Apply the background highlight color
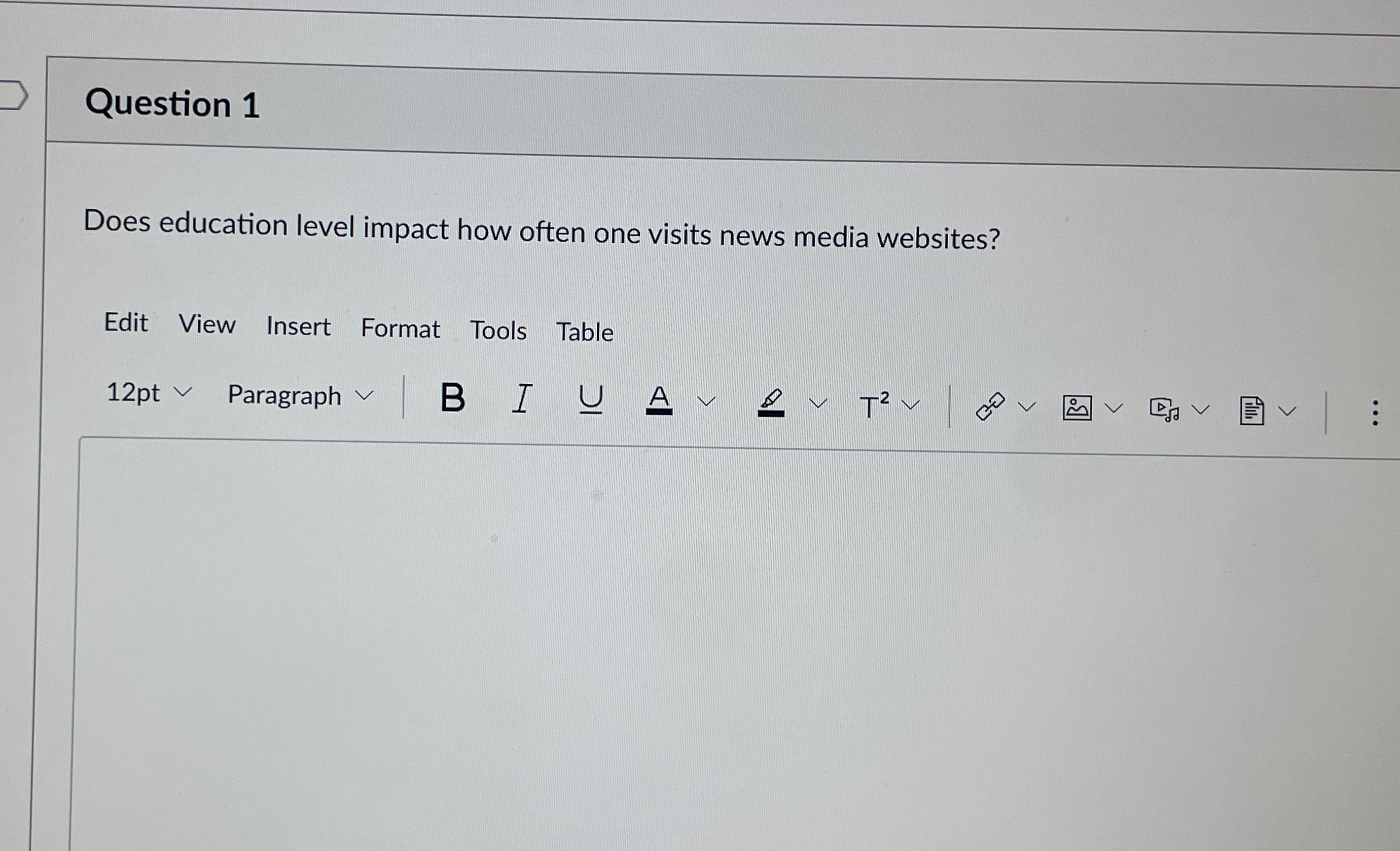 click(x=771, y=403)
